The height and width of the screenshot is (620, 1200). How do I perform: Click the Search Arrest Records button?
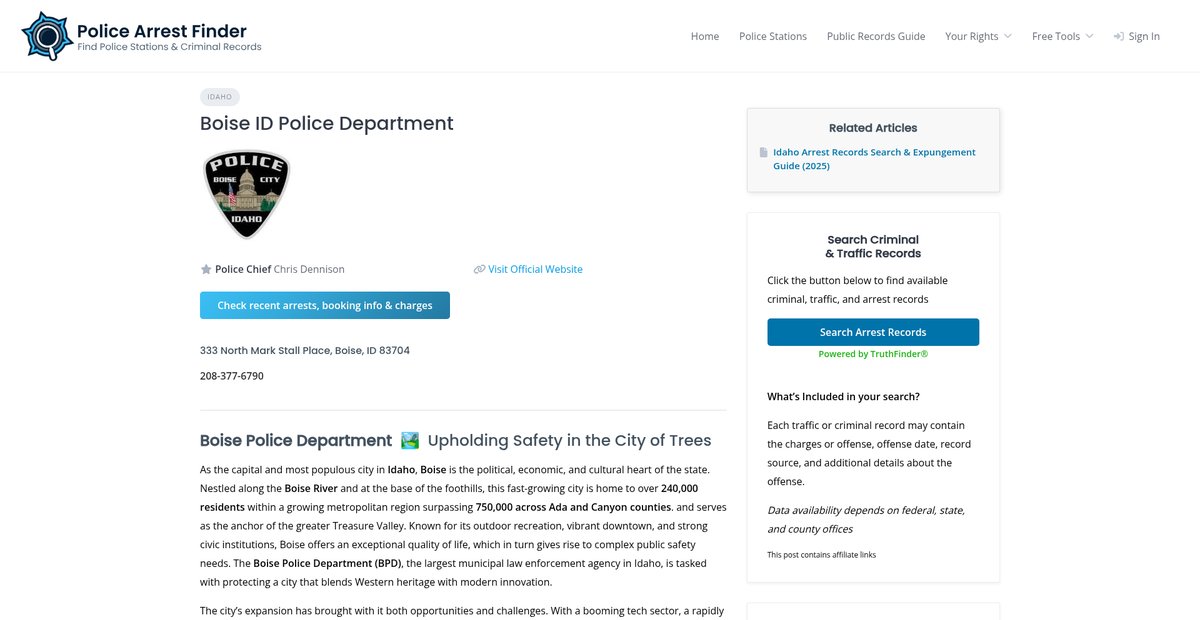click(873, 332)
